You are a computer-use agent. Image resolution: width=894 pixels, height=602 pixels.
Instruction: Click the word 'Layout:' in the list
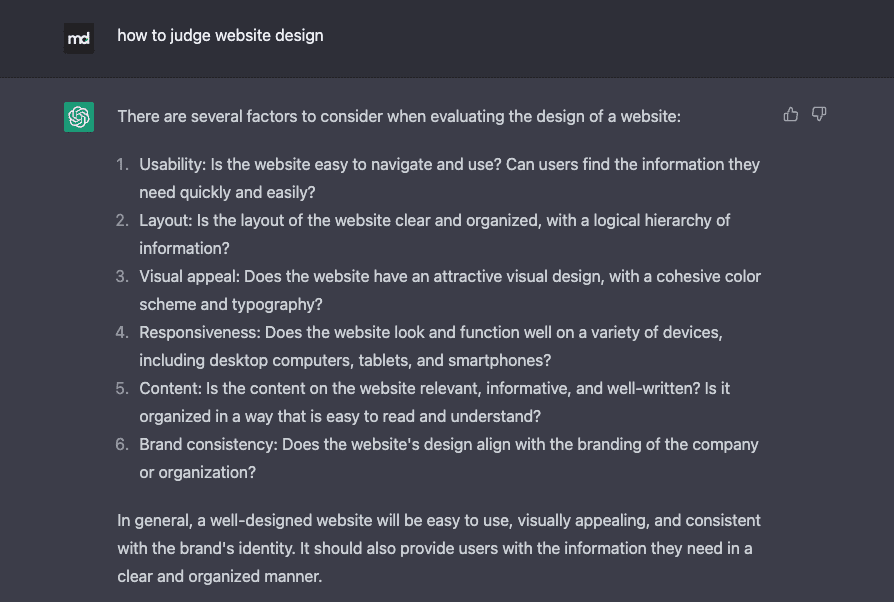coord(166,221)
